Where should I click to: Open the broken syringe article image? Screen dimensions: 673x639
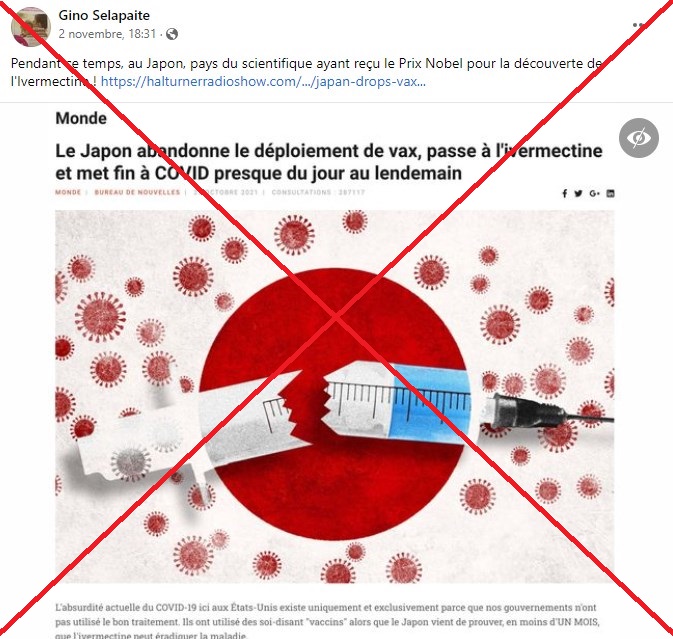(x=334, y=397)
